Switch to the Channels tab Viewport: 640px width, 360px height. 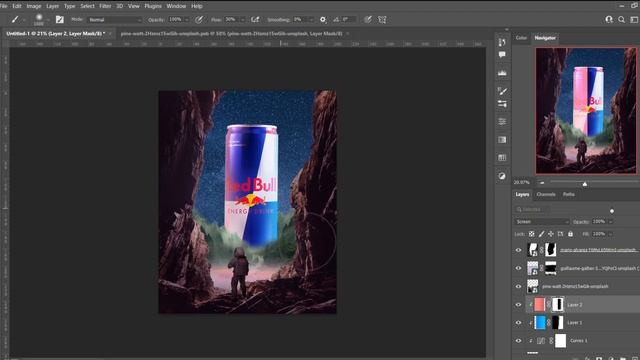pos(546,194)
